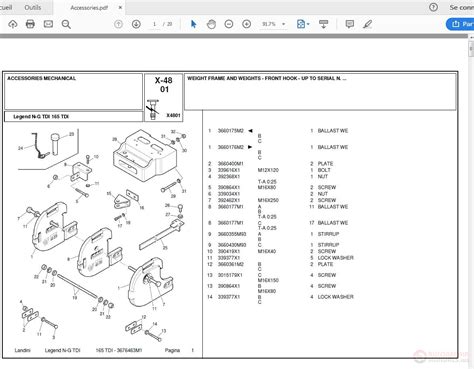Click the scrolling mode icon
The image size is (474, 369).
pos(323,24)
